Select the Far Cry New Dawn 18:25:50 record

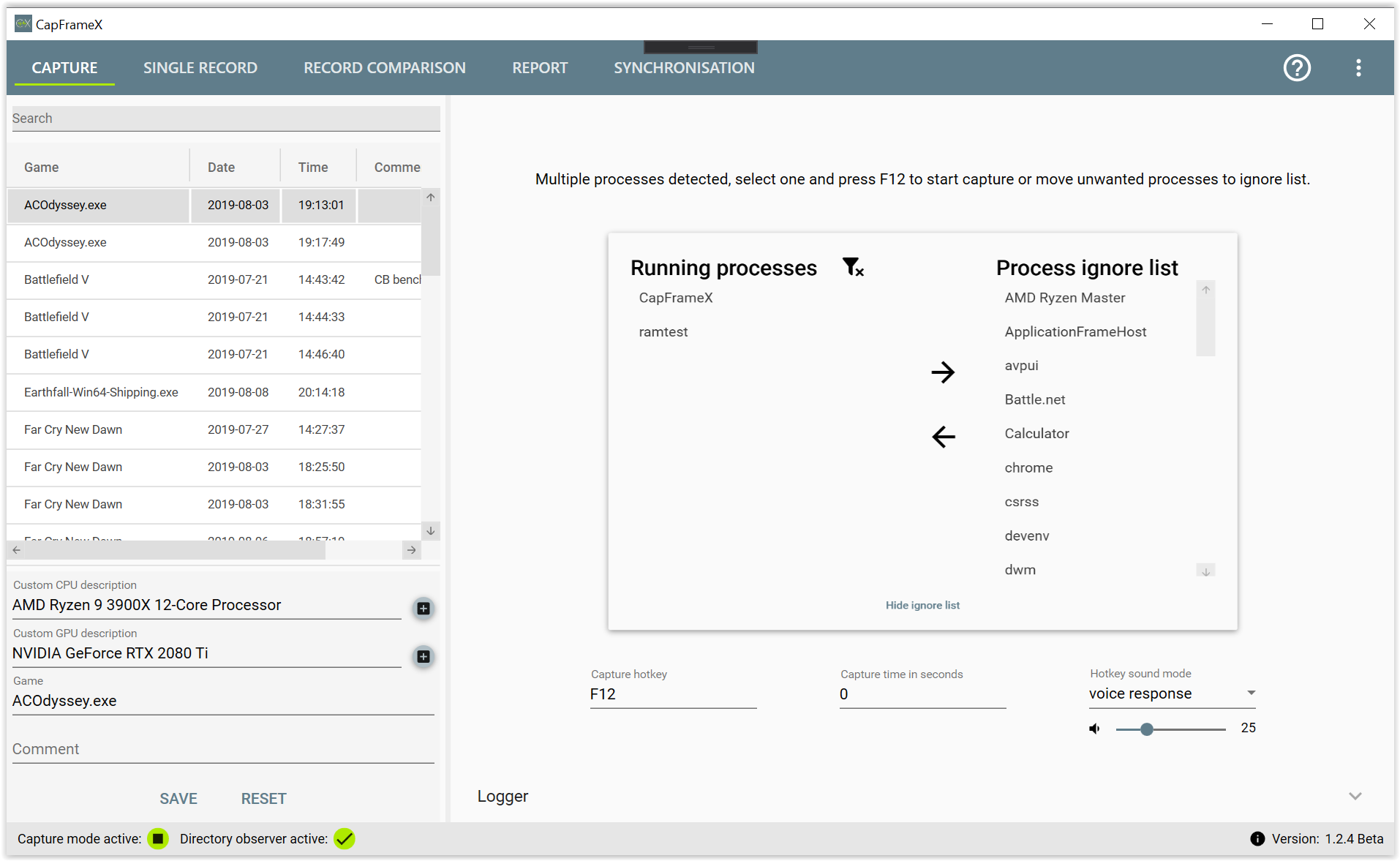pyautogui.click(x=214, y=467)
